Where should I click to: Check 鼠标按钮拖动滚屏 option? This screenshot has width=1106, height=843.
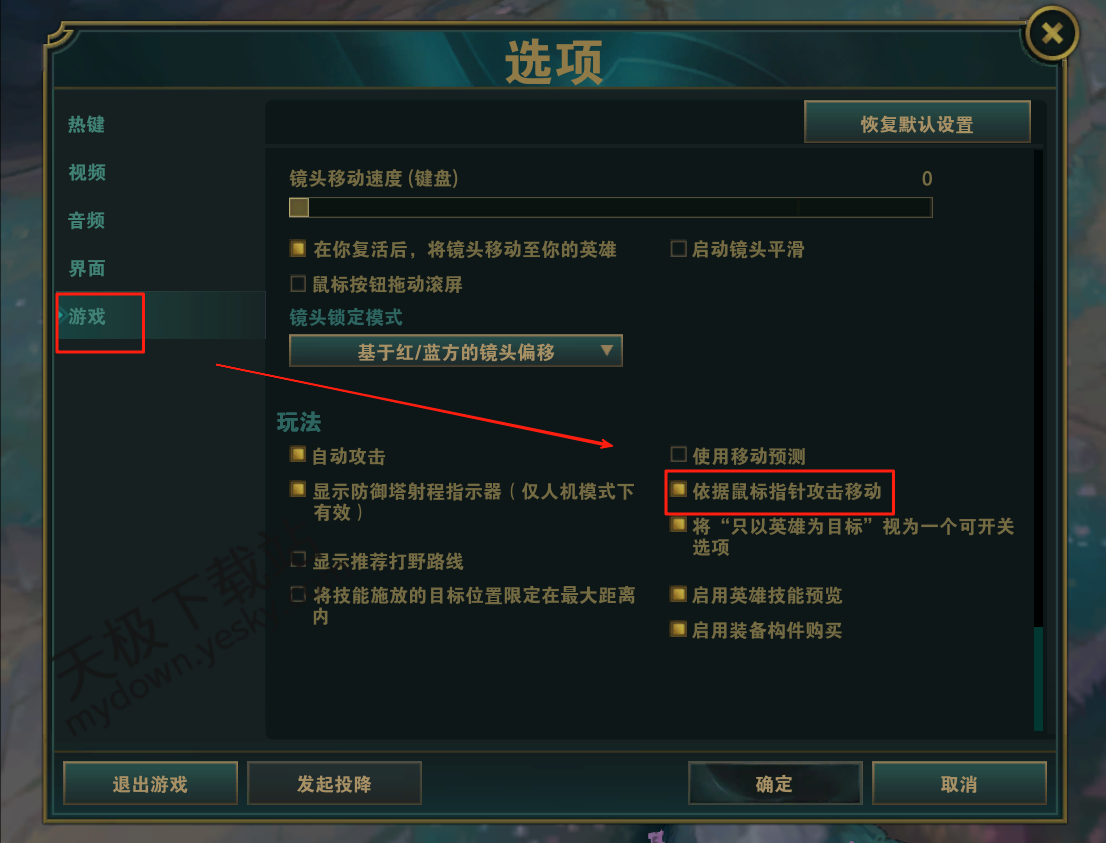[x=298, y=284]
